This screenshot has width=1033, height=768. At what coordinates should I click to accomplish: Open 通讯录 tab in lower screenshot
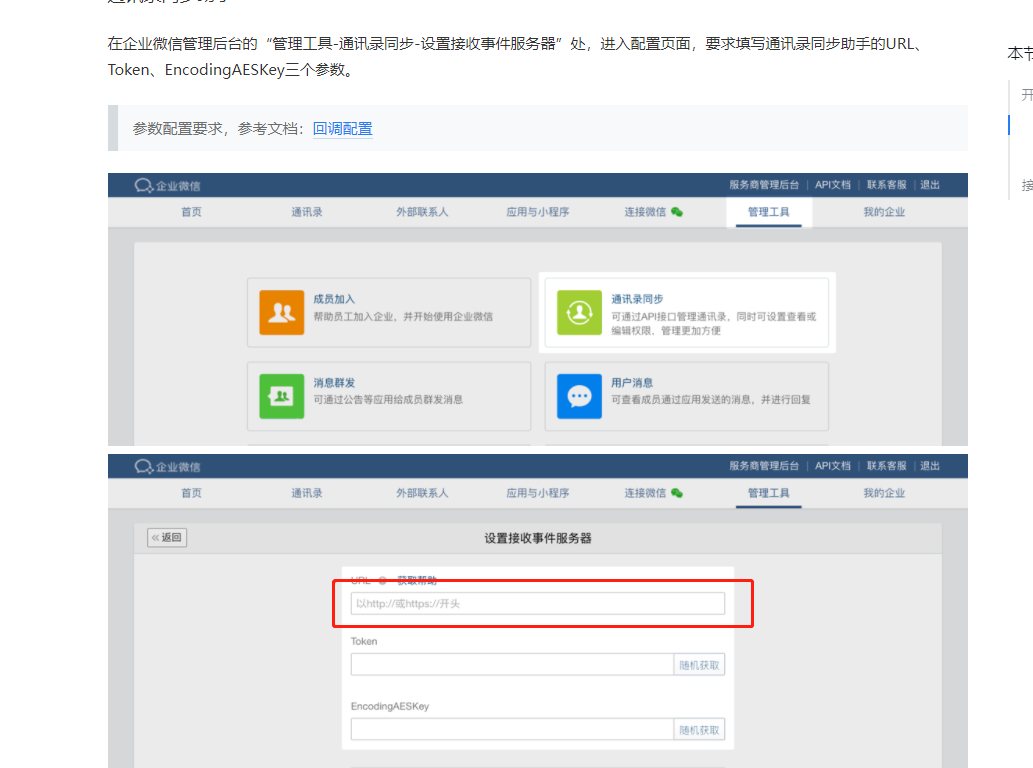click(x=307, y=493)
